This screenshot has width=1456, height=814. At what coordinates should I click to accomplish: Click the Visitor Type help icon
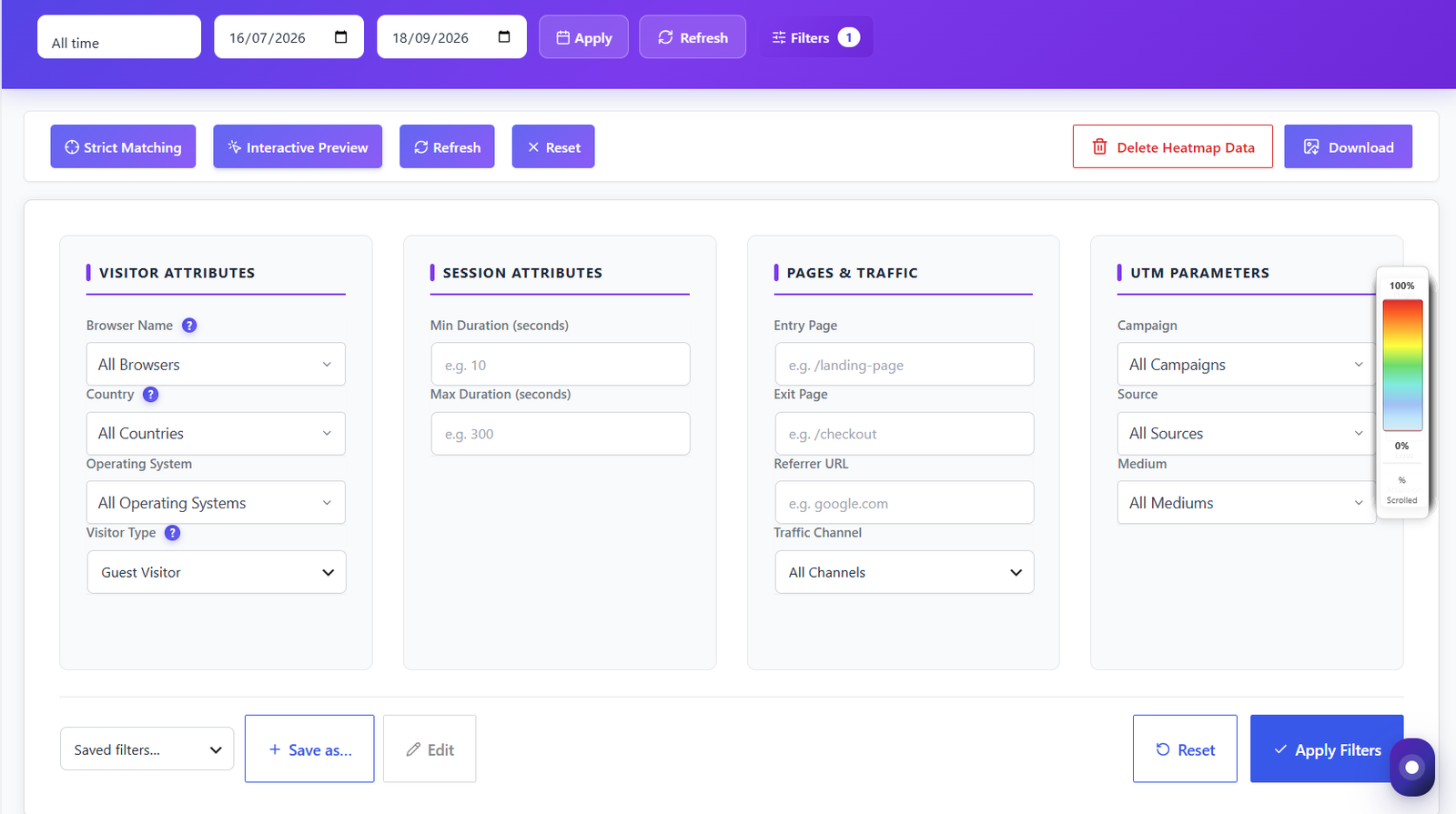[x=172, y=533]
